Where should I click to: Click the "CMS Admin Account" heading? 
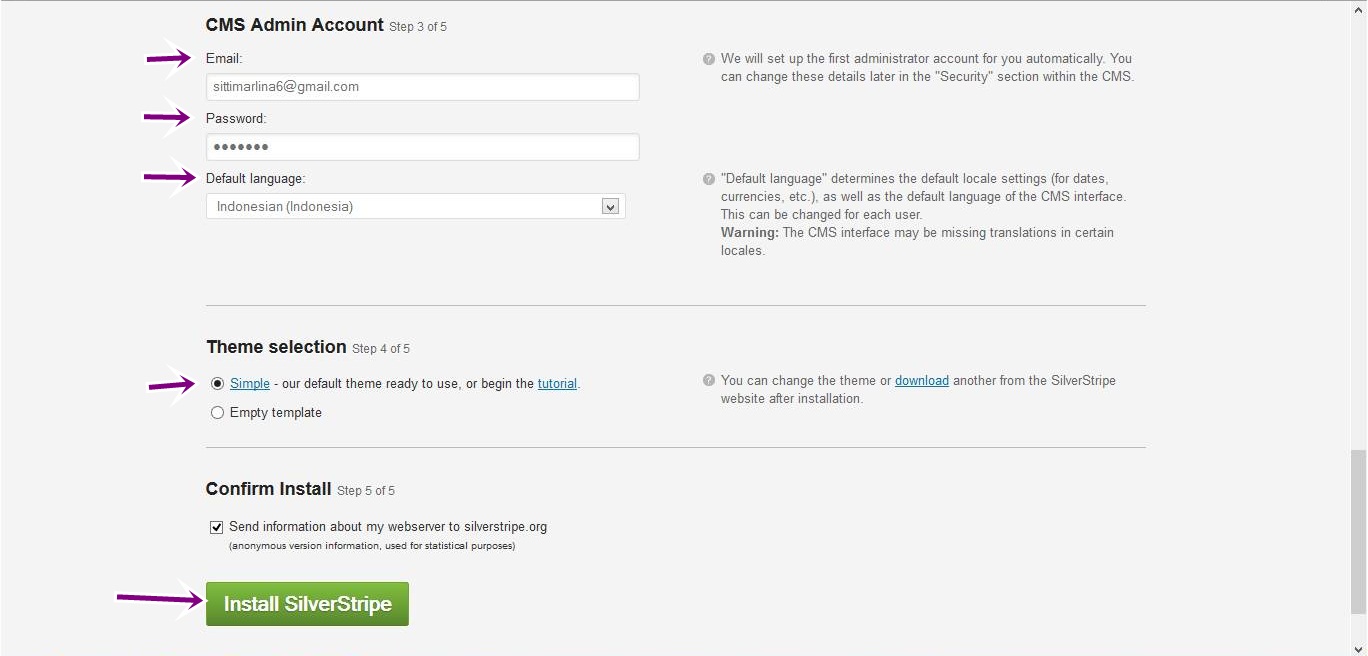pyautogui.click(x=294, y=25)
